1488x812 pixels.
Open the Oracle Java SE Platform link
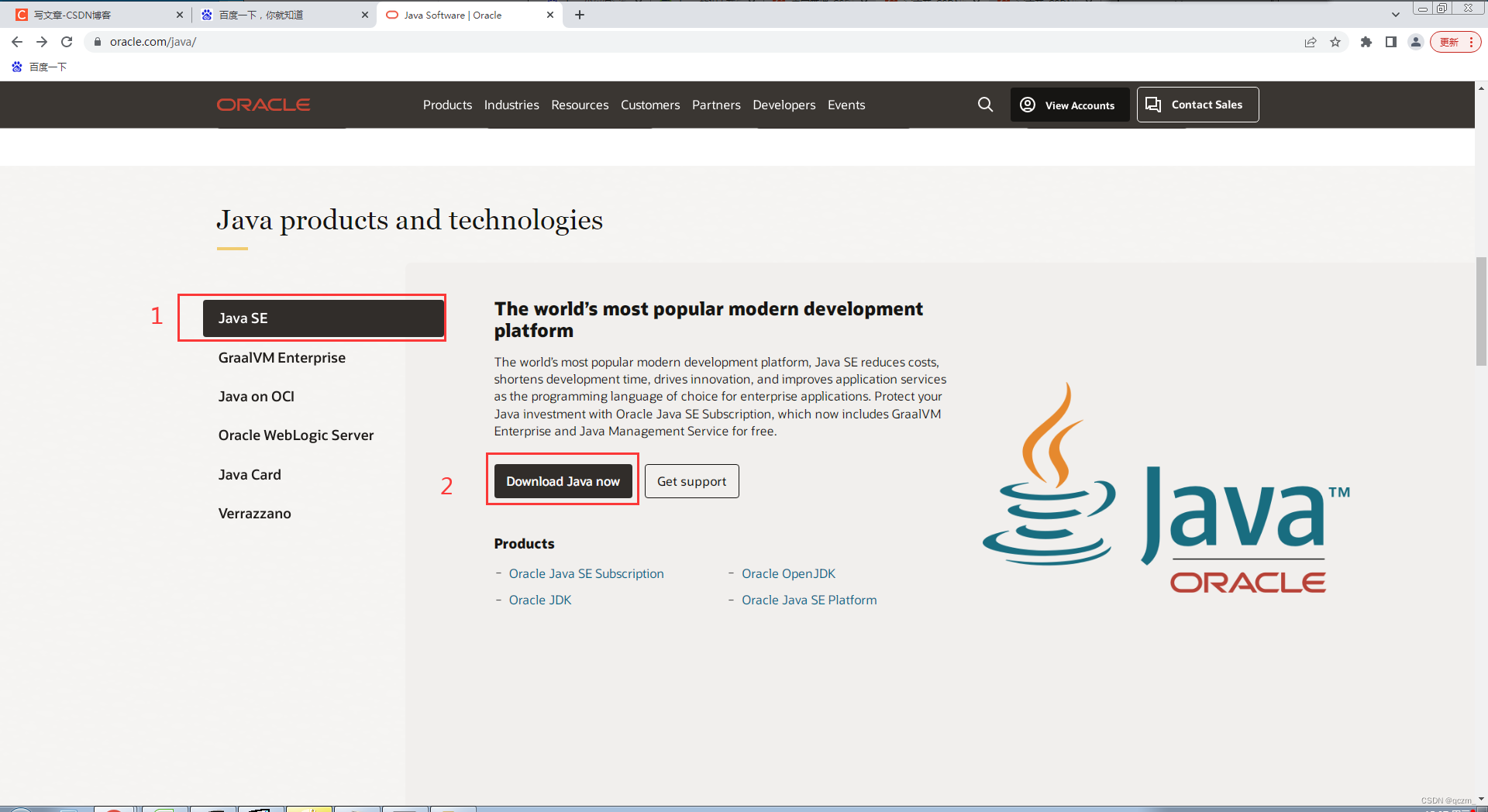point(809,600)
